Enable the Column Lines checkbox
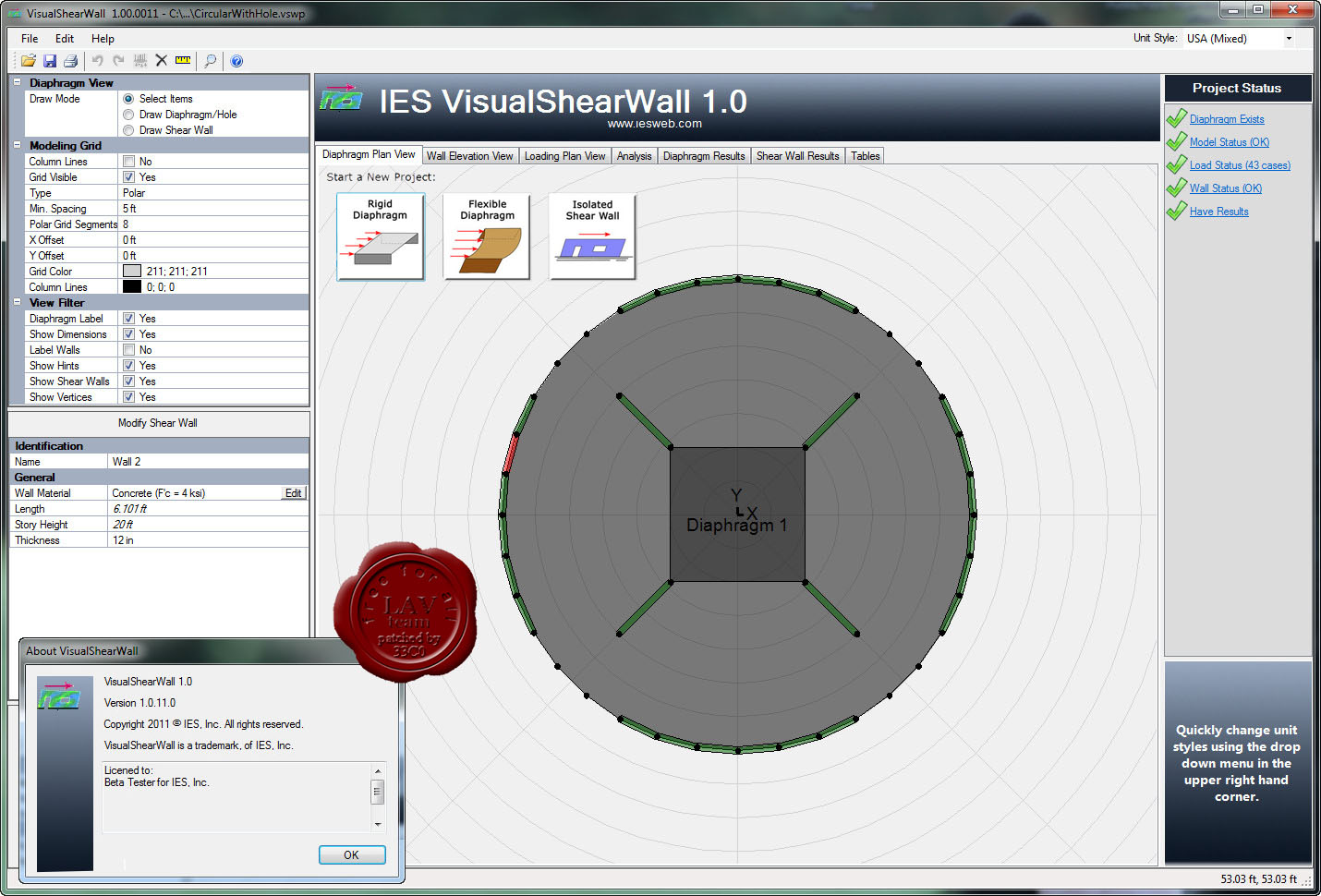The height and width of the screenshot is (896, 1321). click(x=128, y=162)
